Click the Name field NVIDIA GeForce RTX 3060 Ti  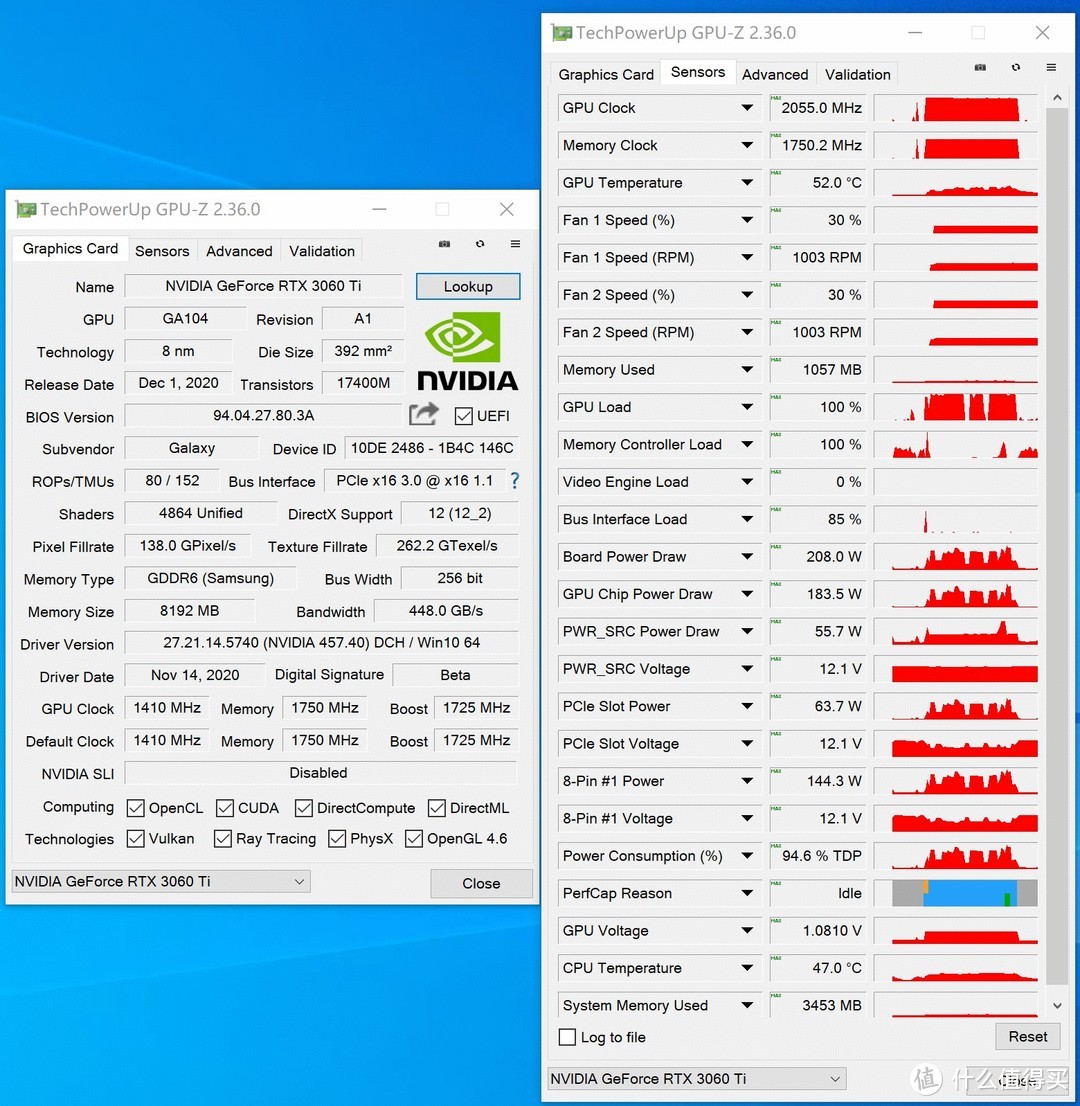263,286
